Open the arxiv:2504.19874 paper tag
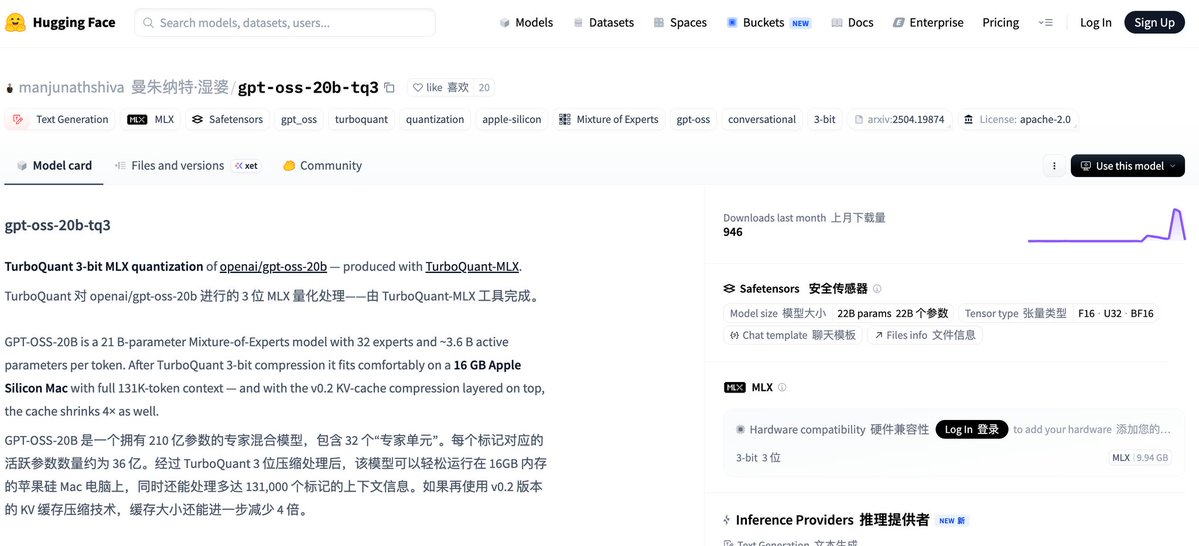 tap(900, 119)
